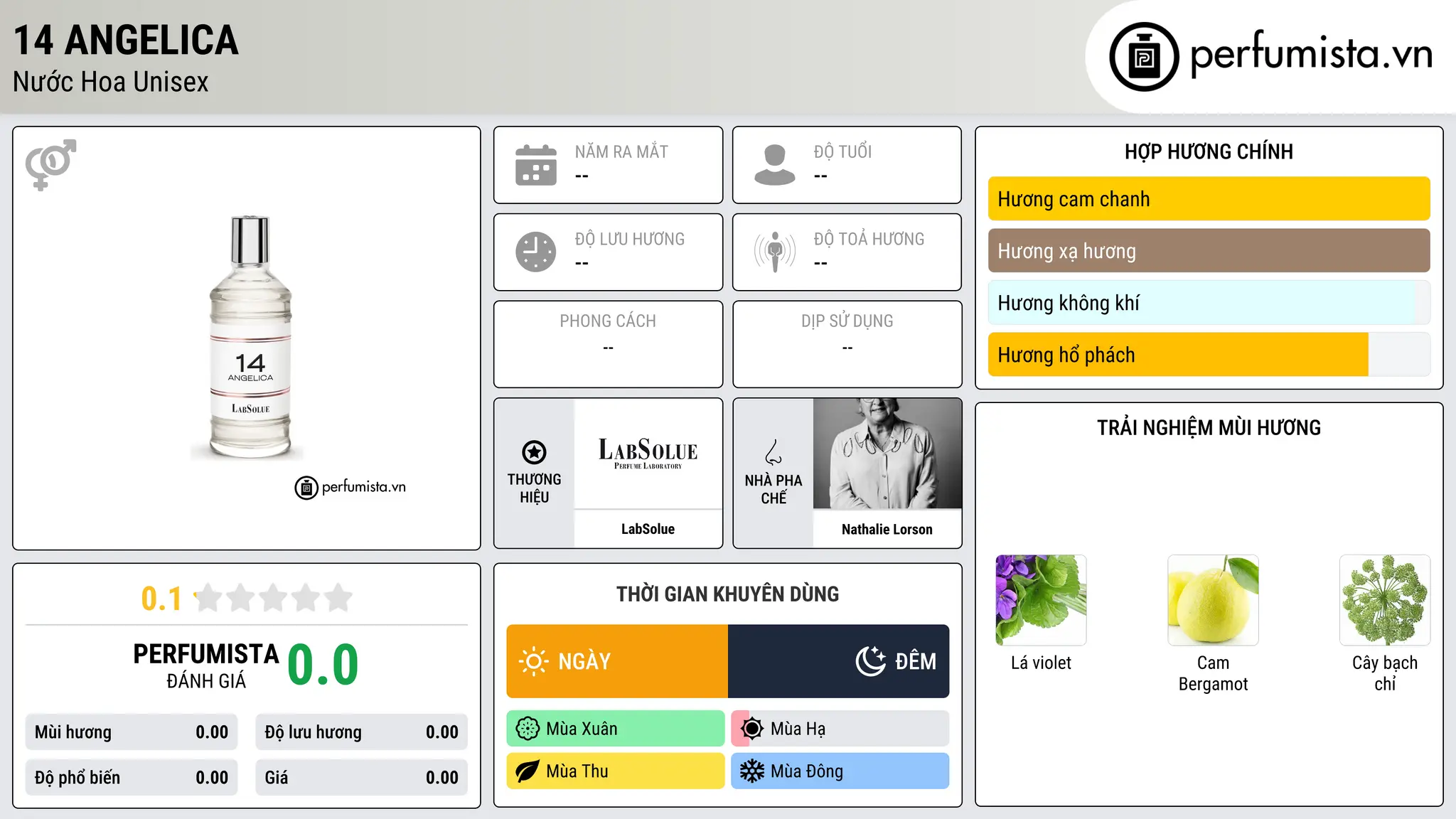Viewport: 1456px width, 819px height.
Task: Click the Hương hổ phách accord bar
Action: pyautogui.click(x=1209, y=355)
